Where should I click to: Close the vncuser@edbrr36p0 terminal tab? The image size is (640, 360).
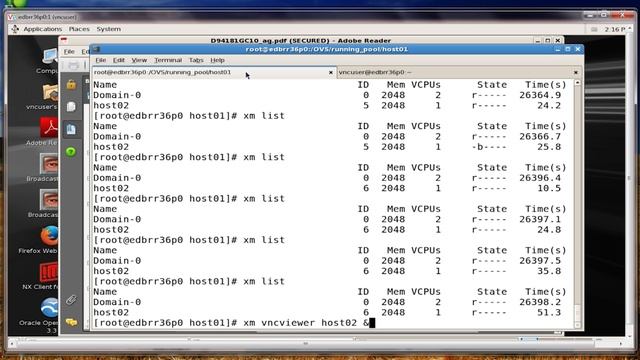click(576, 72)
